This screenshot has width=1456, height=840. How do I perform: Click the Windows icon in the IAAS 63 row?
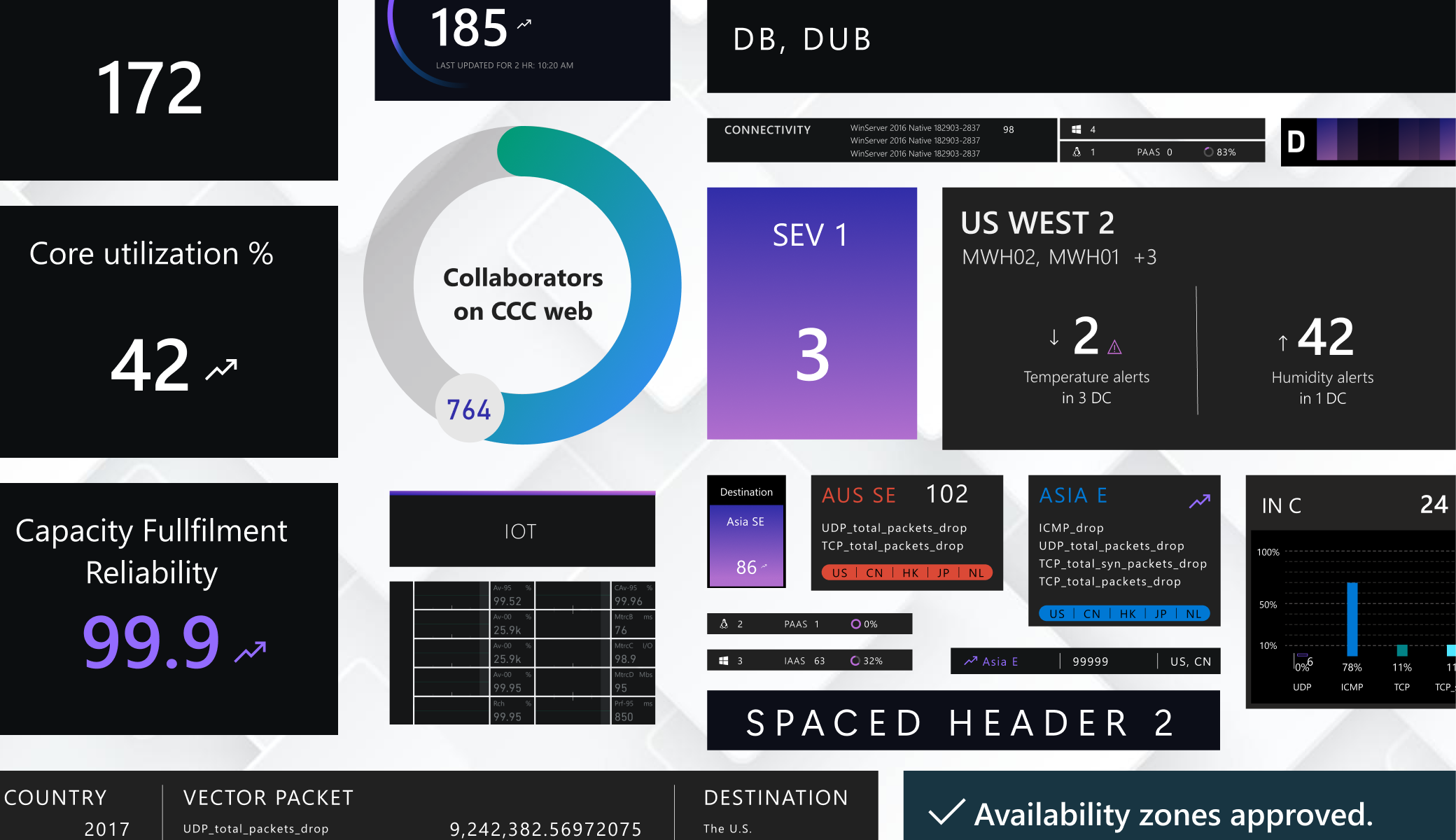(724, 661)
